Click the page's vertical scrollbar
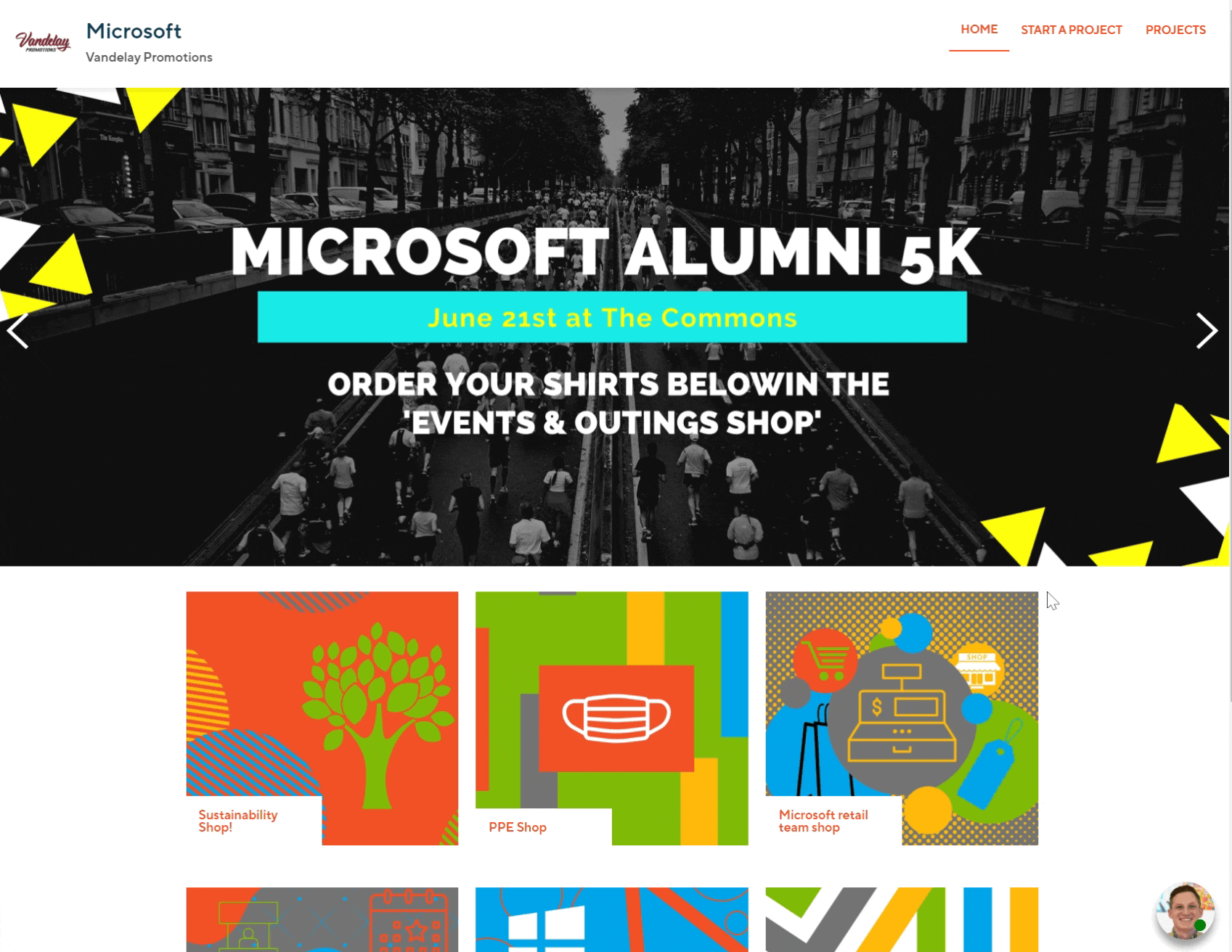The width and height of the screenshot is (1232, 952). 1229,363
